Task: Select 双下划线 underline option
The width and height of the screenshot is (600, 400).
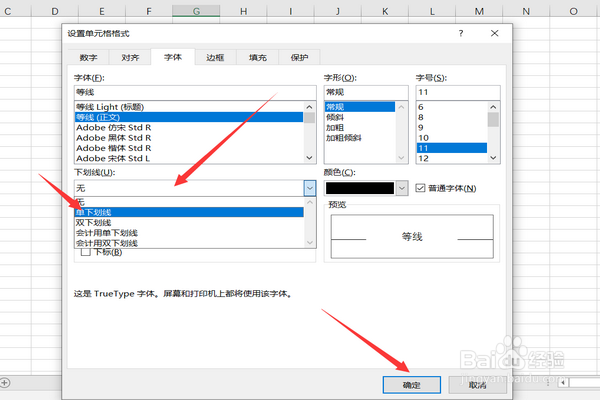Action: click(x=189, y=222)
